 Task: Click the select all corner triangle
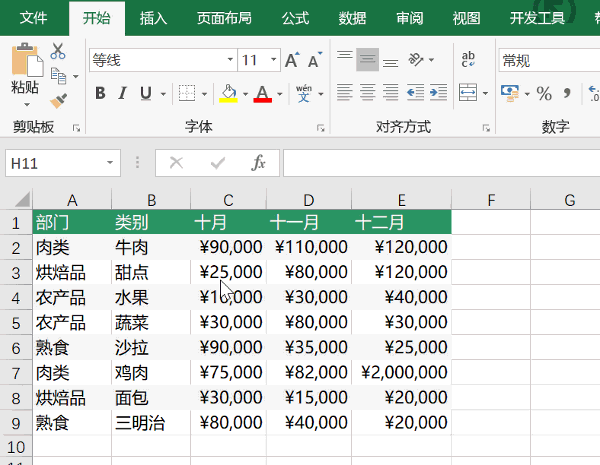pos(23,199)
